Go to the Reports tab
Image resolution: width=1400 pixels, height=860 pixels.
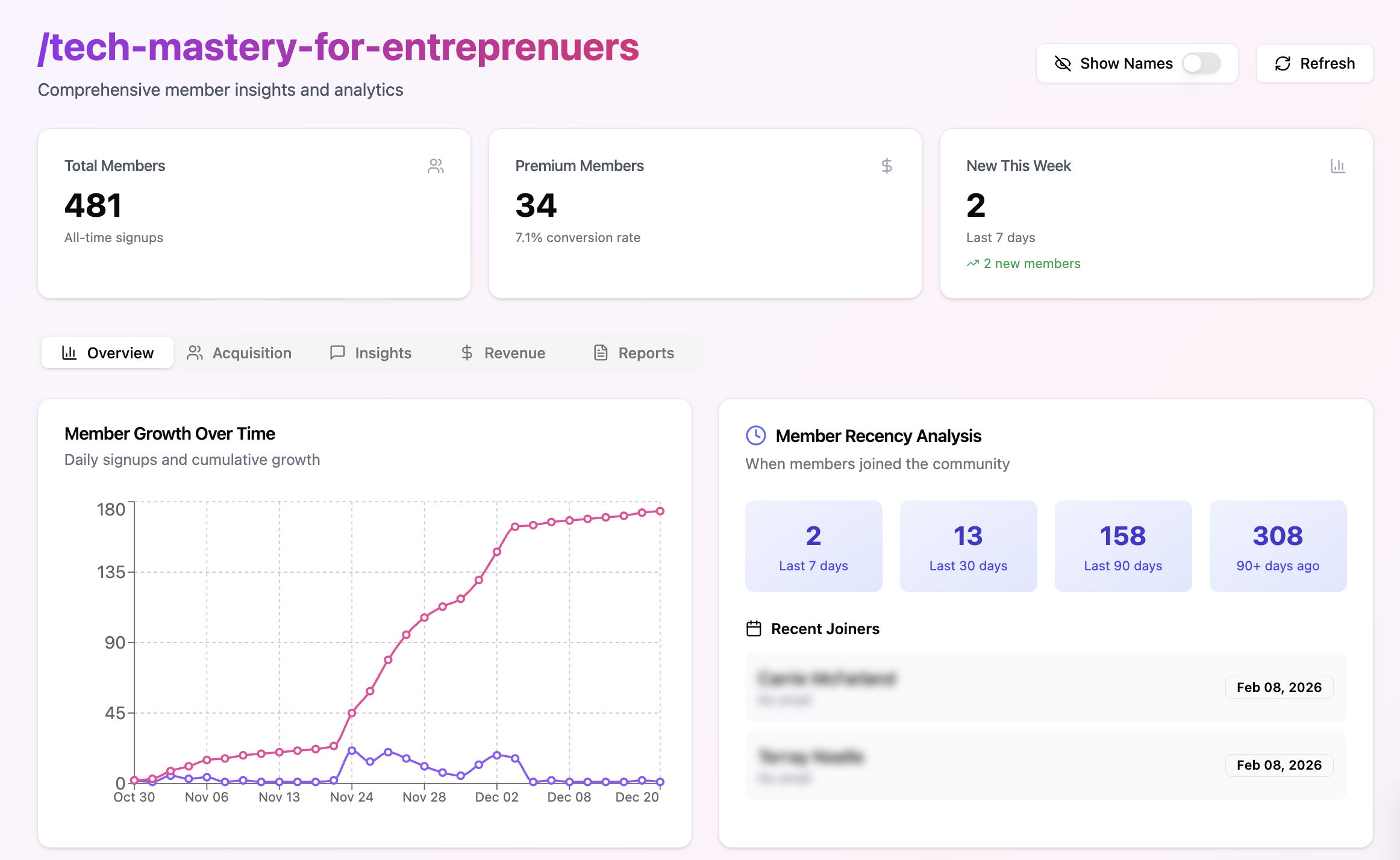[x=634, y=353]
